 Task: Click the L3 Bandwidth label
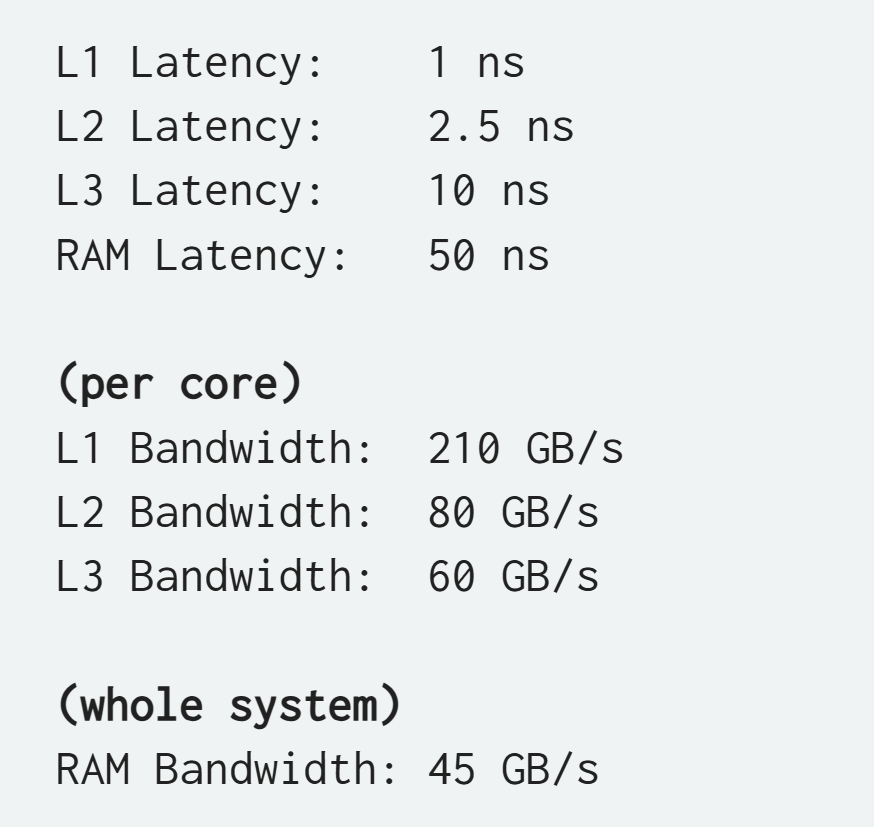click(214, 576)
